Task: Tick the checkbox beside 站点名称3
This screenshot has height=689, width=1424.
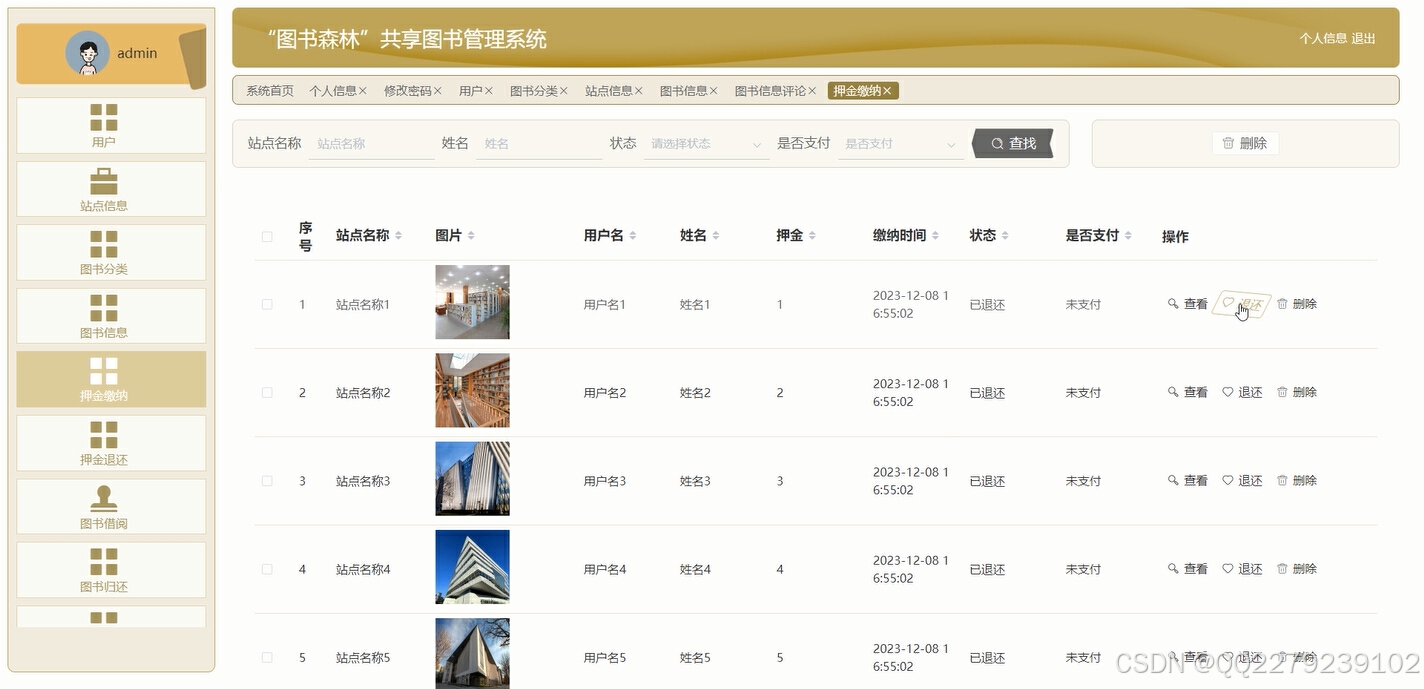Action: click(x=267, y=480)
